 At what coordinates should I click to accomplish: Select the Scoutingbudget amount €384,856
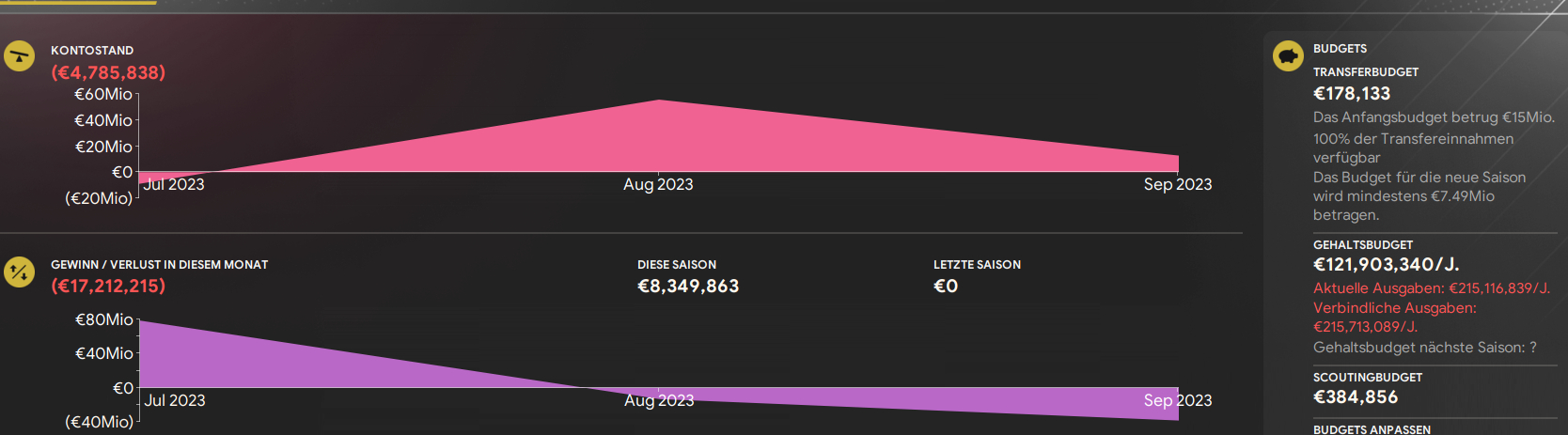click(x=1356, y=396)
